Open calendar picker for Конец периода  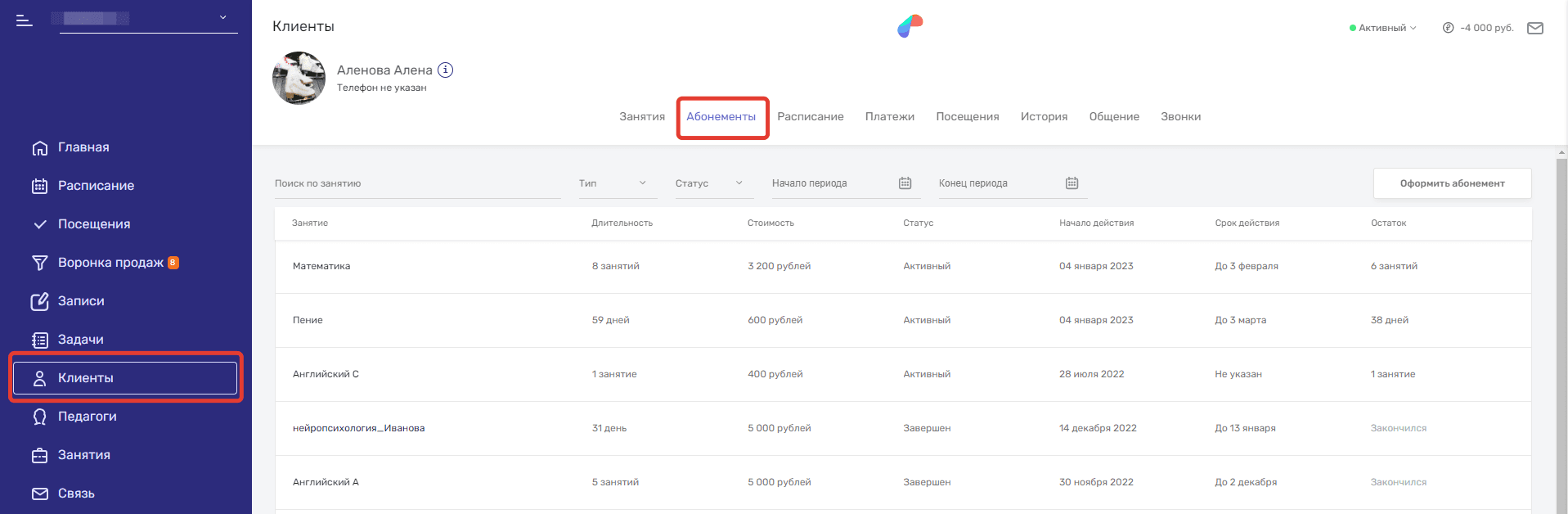coord(1072,183)
